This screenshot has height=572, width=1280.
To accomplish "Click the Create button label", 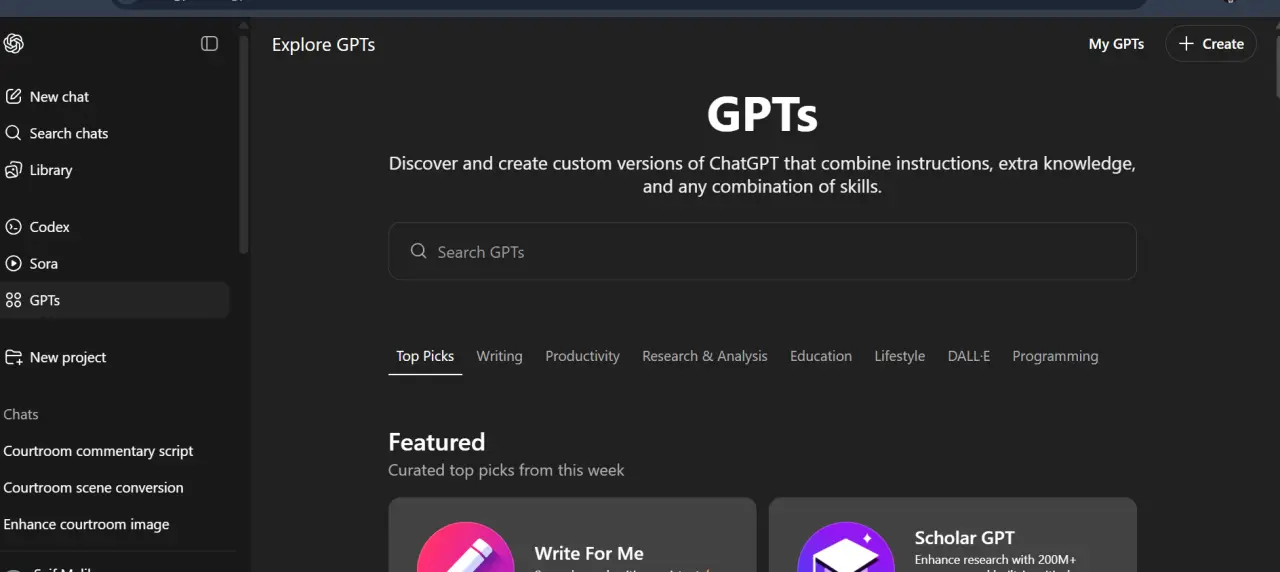I will click(1223, 43).
